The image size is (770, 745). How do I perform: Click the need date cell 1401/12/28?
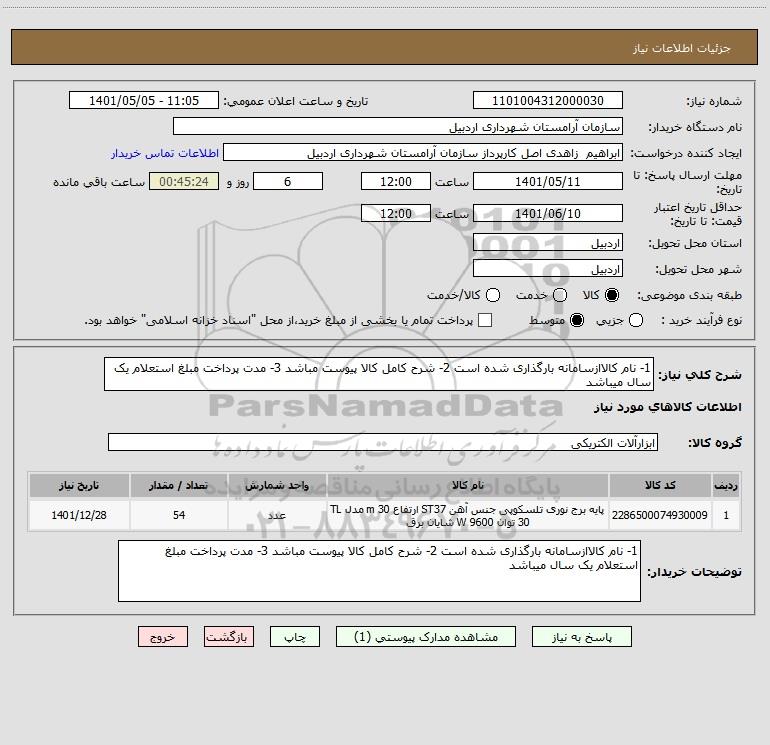coord(79,515)
